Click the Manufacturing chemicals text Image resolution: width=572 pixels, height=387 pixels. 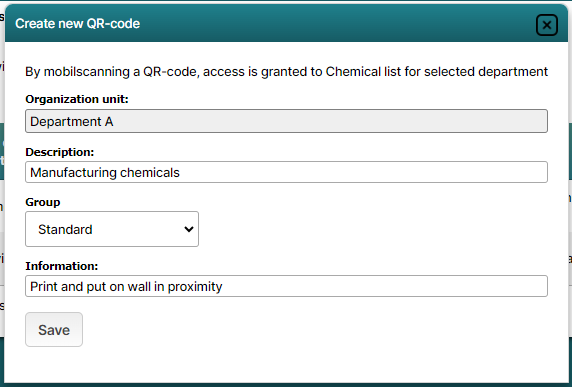click(105, 173)
